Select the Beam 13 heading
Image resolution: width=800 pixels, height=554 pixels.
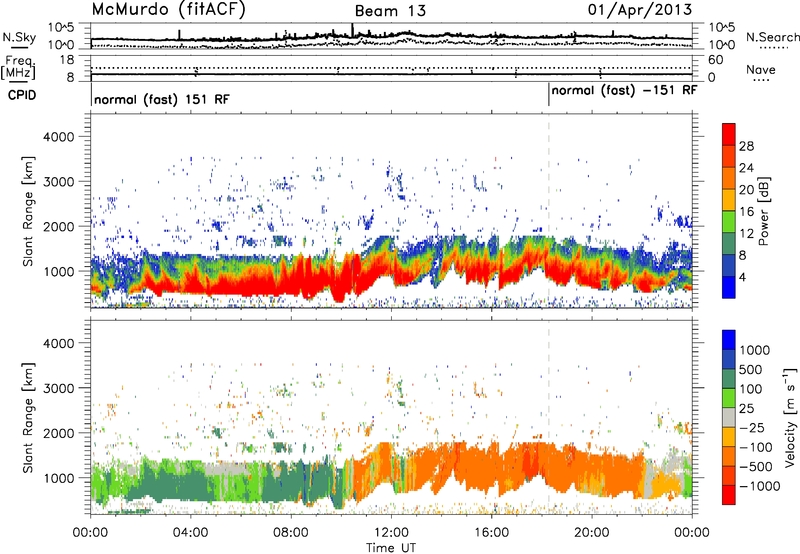coord(390,11)
